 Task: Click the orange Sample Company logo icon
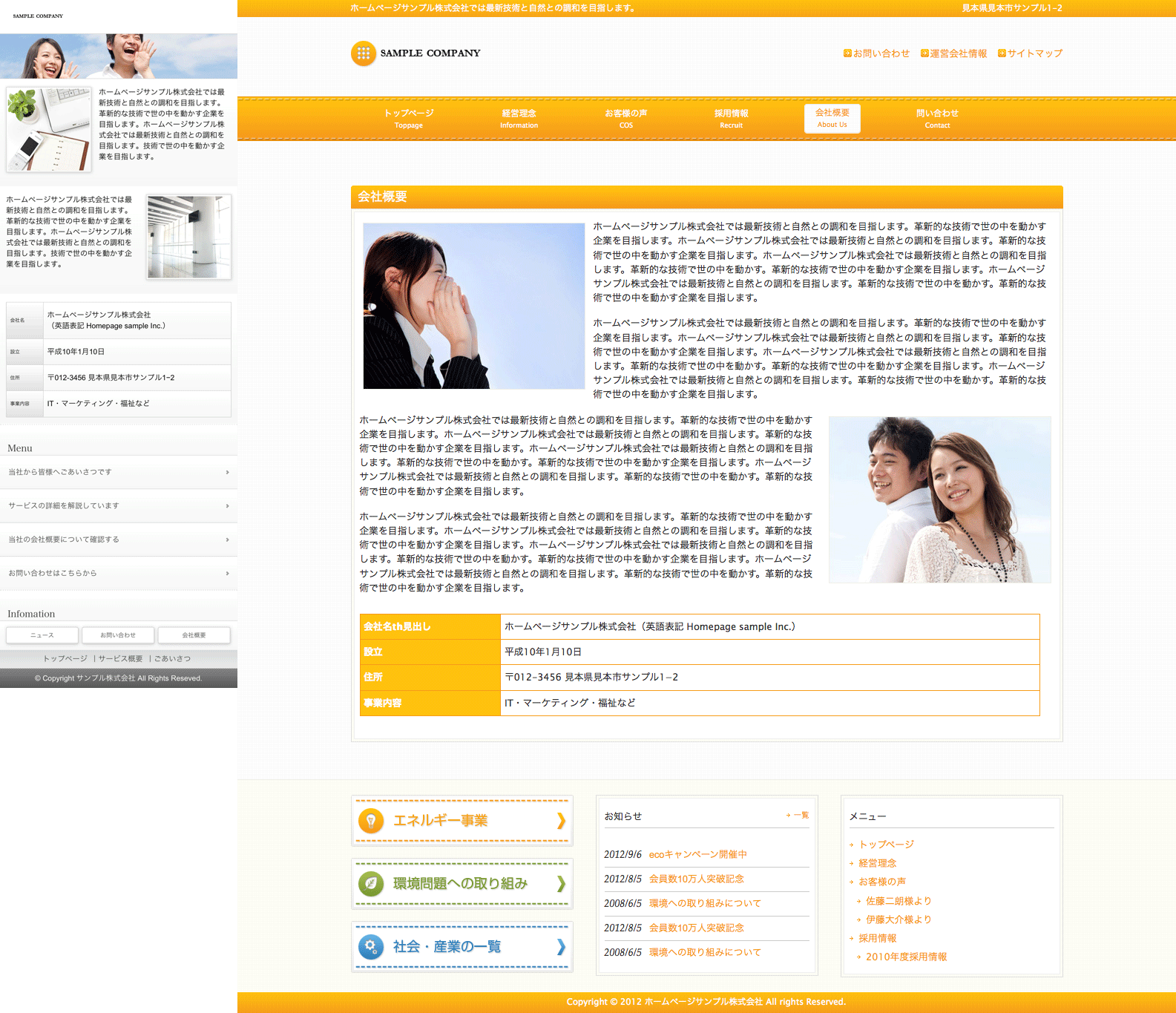coord(363,53)
